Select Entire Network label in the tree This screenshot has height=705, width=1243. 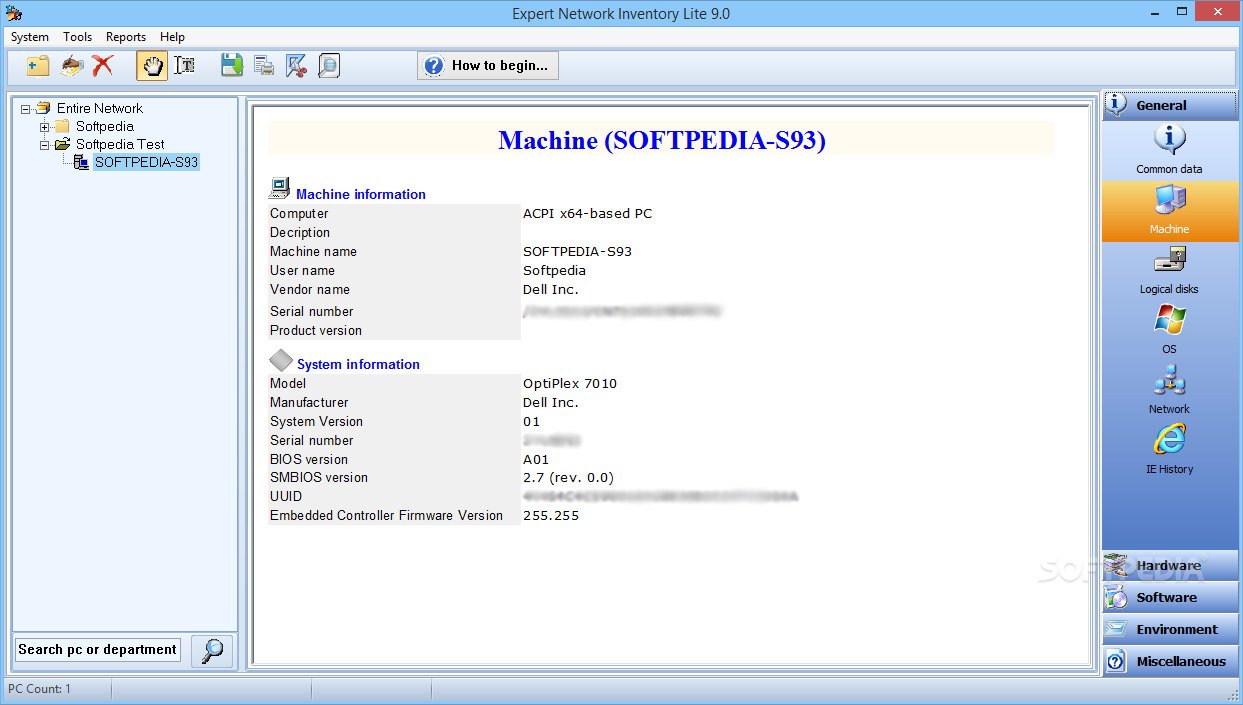(100, 108)
